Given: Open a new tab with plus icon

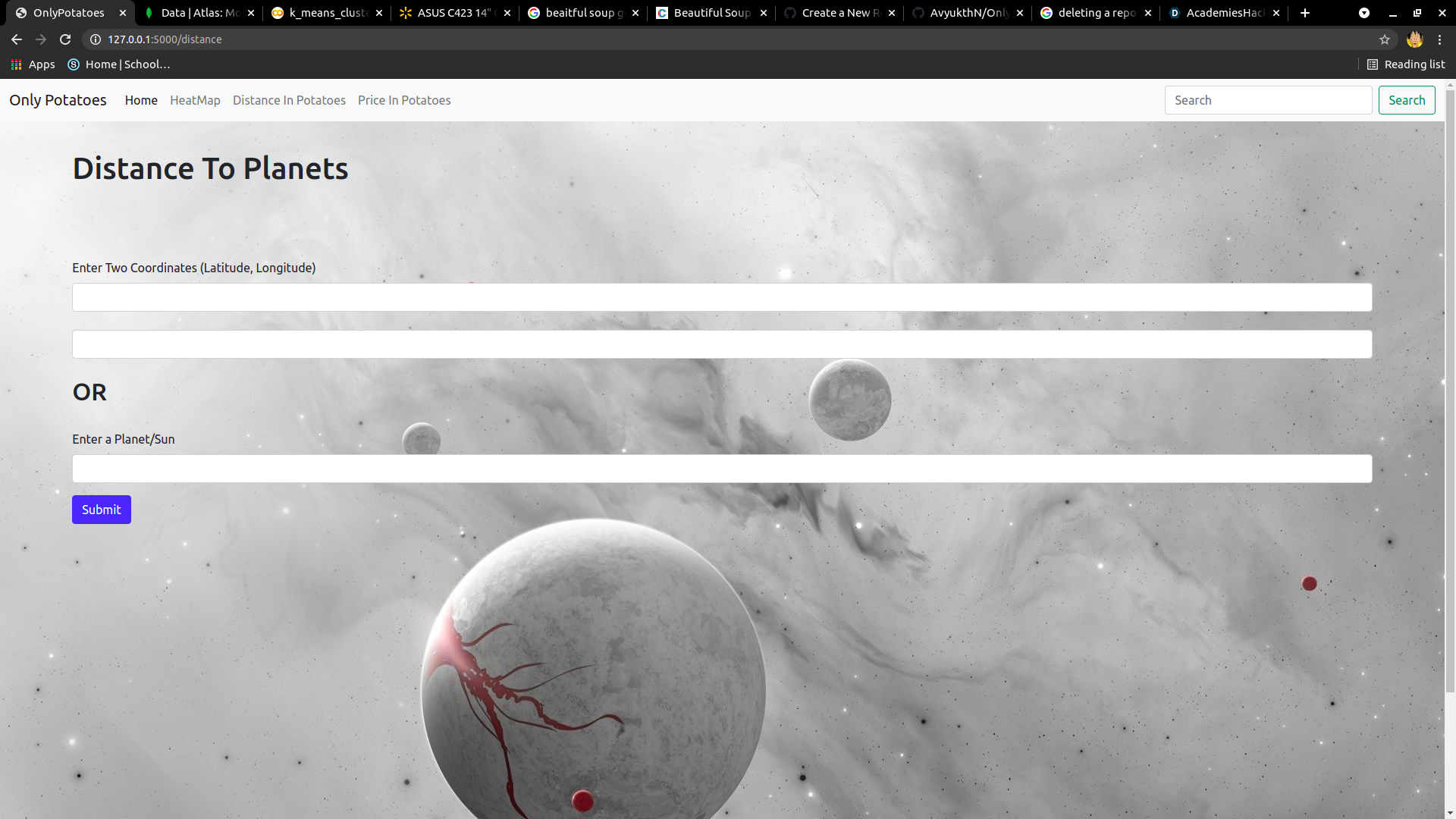Looking at the screenshot, I should pos(1305,13).
